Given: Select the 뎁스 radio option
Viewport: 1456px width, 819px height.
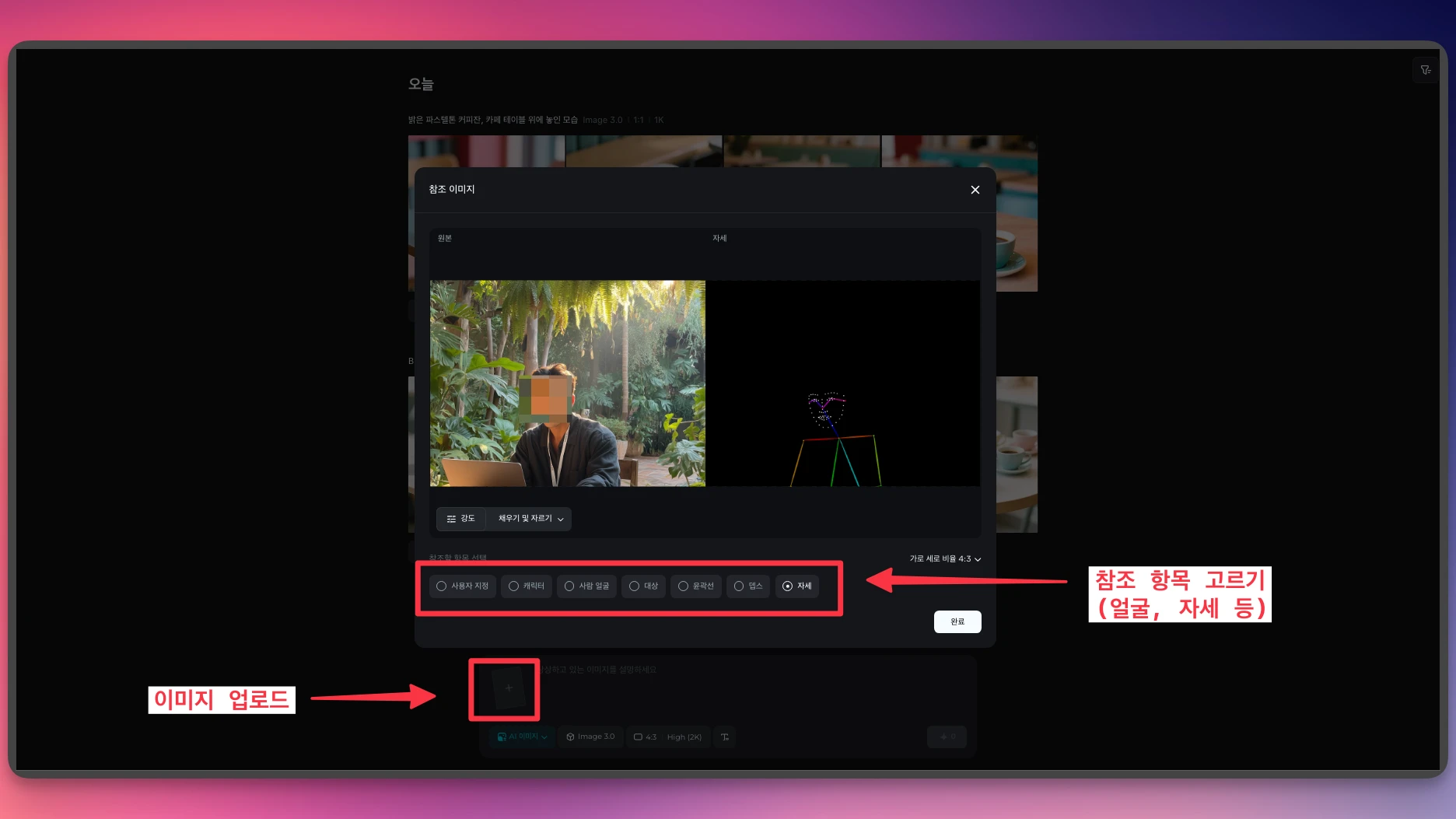Looking at the screenshot, I should 748,586.
